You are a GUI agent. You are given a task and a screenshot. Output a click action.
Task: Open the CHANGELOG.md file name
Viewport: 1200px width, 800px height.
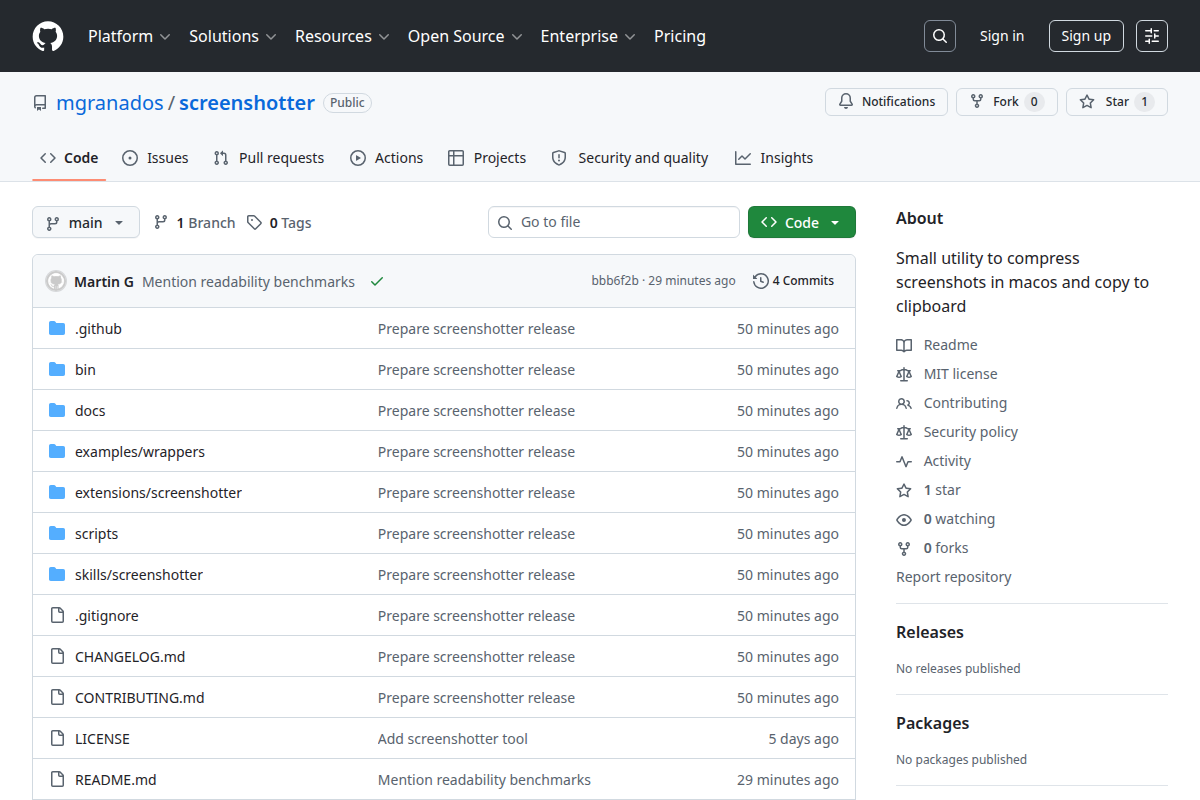[130, 657]
